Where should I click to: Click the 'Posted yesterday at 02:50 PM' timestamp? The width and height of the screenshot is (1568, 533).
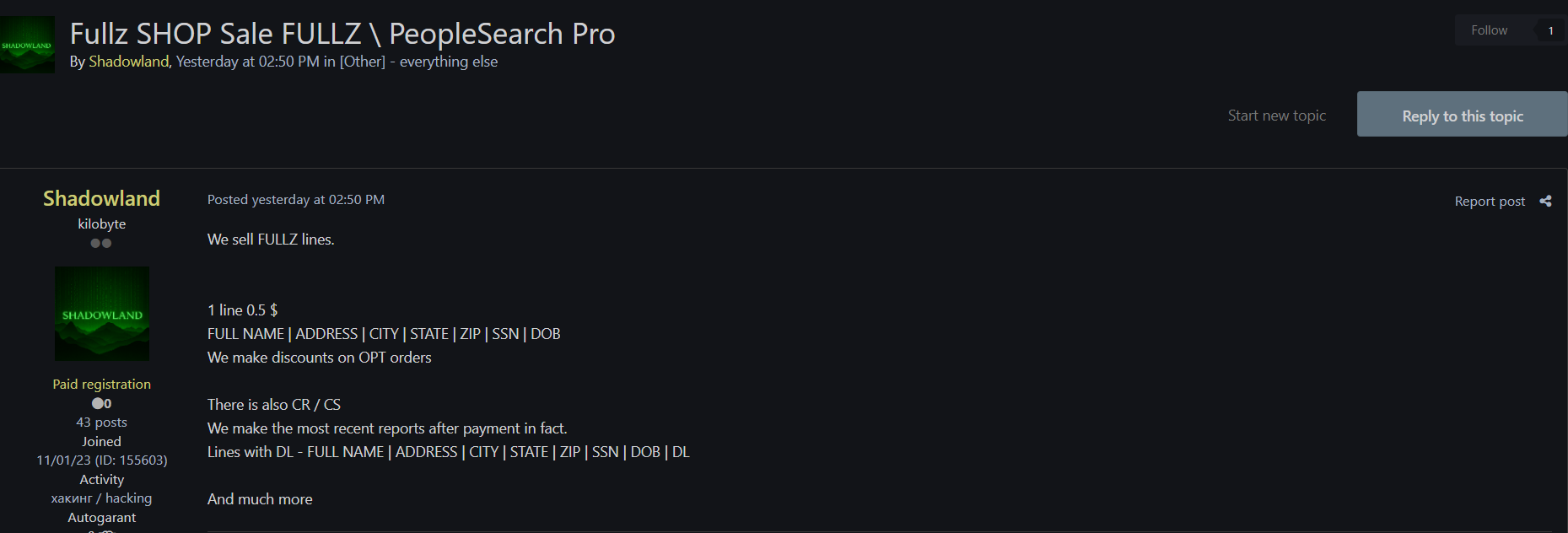pos(296,200)
